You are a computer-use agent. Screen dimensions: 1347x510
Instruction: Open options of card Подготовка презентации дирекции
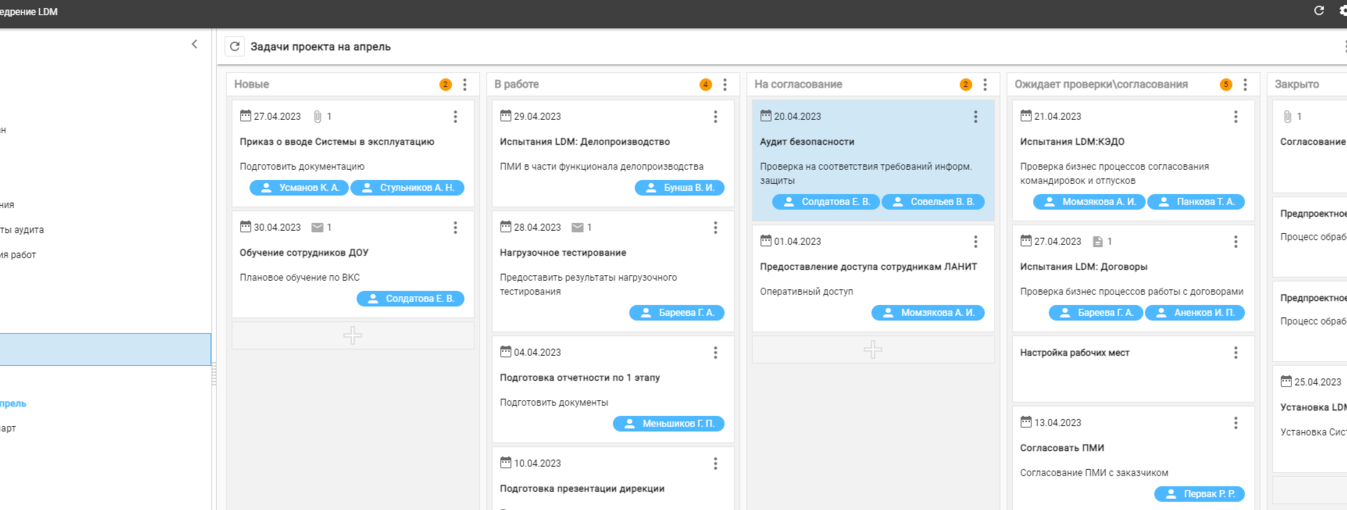(x=715, y=464)
